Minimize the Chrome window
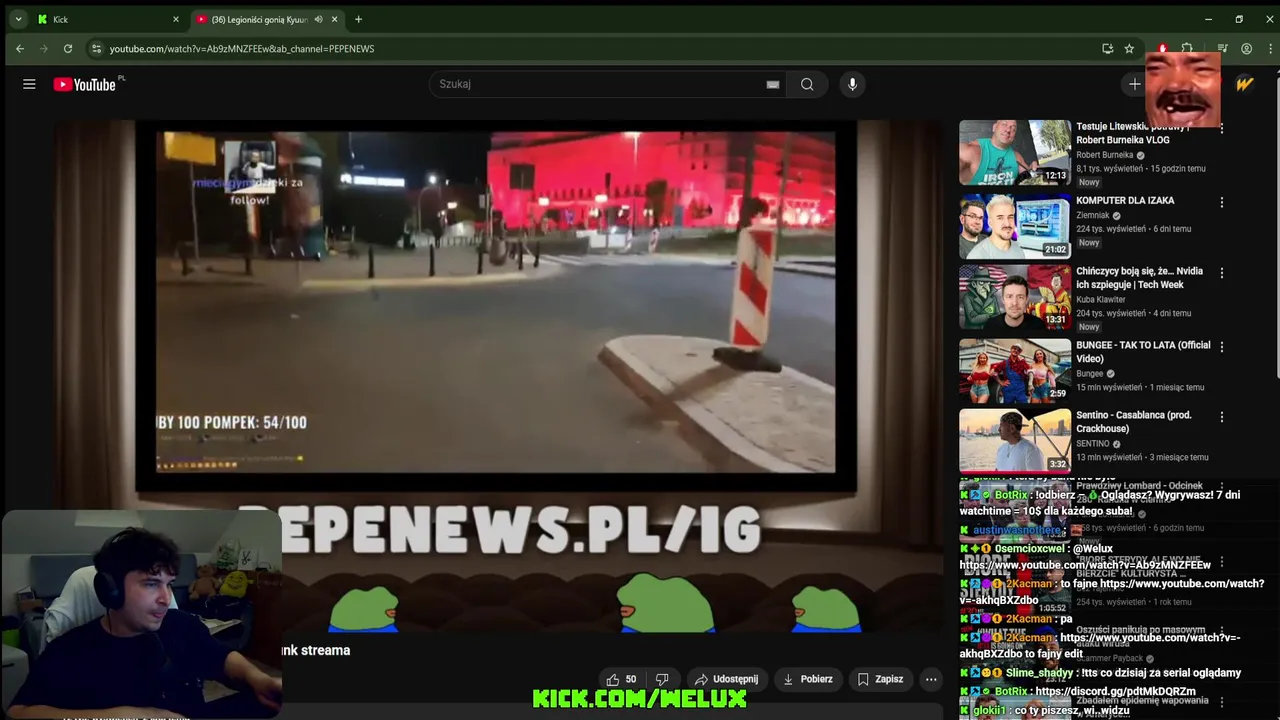This screenshot has height=720, width=1280. click(x=1208, y=19)
